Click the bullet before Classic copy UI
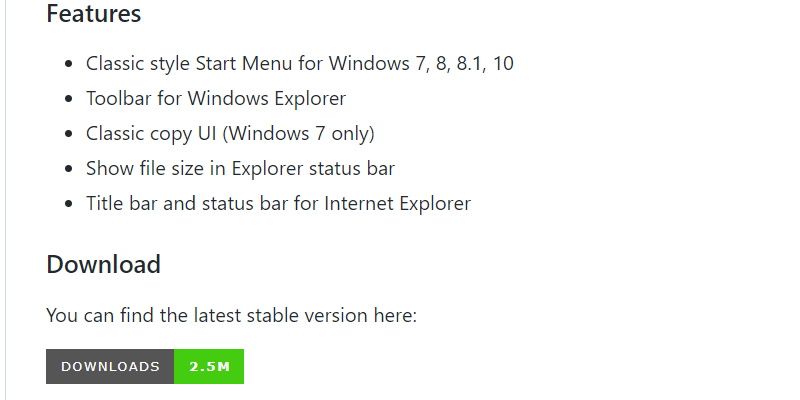The height and width of the screenshot is (400, 800). (69, 134)
